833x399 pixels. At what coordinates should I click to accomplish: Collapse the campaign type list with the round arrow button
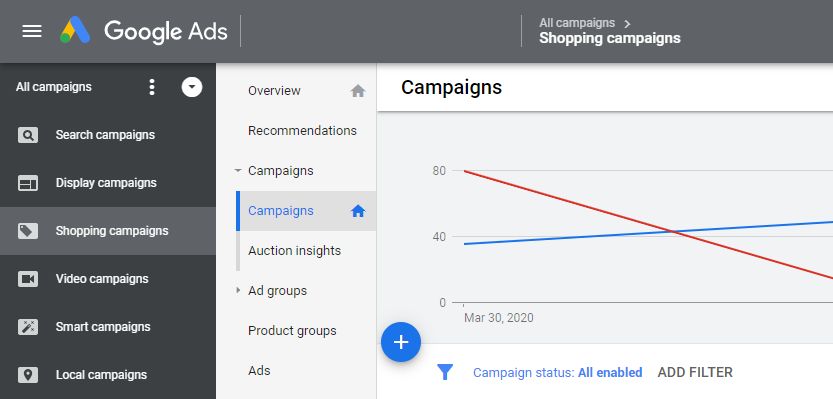click(x=192, y=87)
